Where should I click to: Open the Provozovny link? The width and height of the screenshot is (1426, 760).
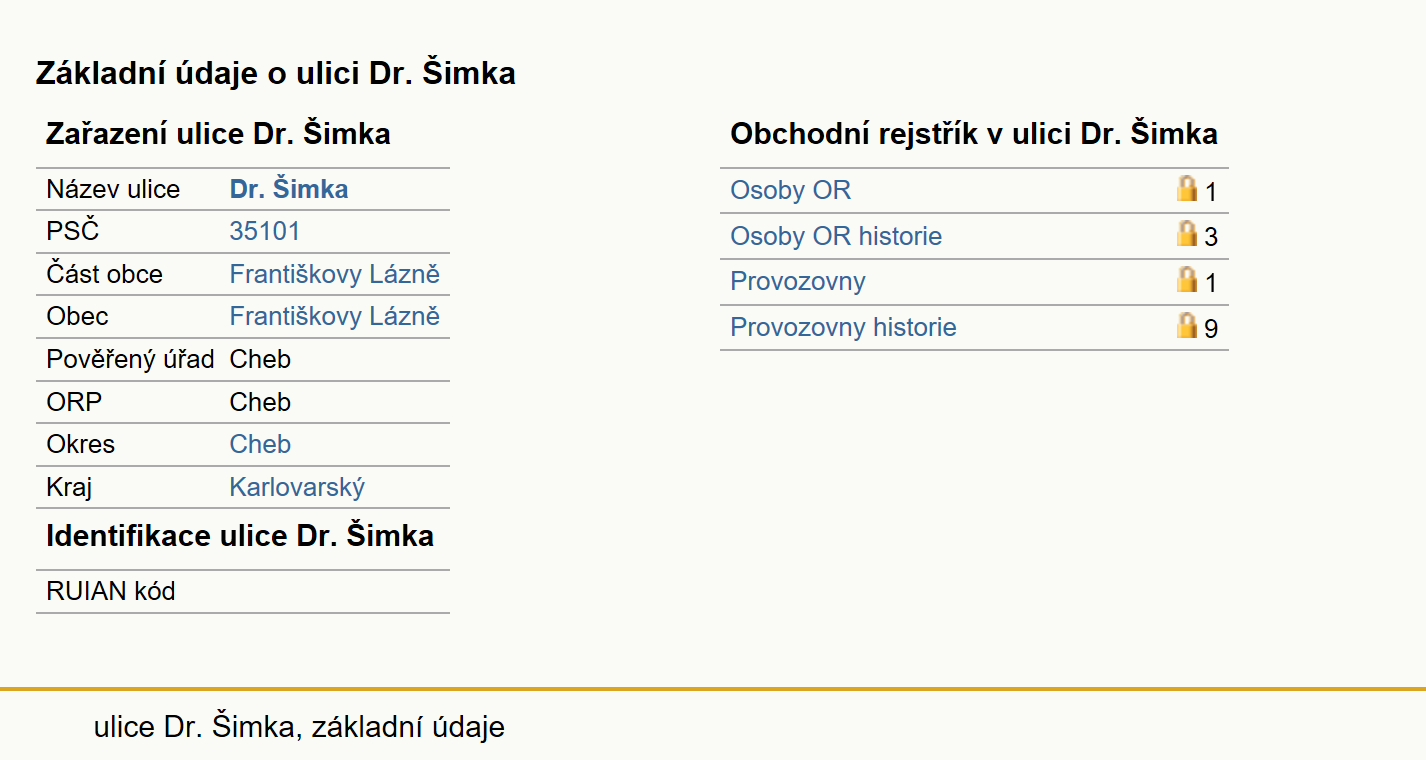pyautogui.click(x=797, y=282)
